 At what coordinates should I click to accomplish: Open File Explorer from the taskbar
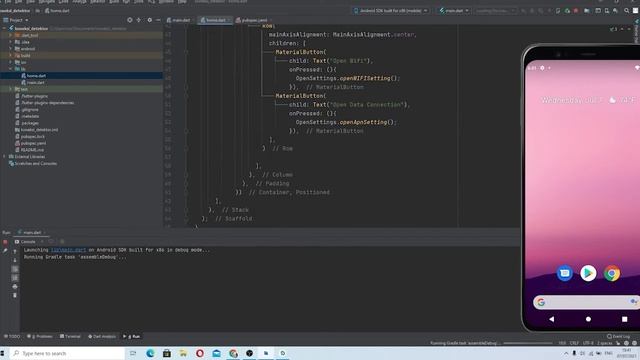[x=183, y=353]
